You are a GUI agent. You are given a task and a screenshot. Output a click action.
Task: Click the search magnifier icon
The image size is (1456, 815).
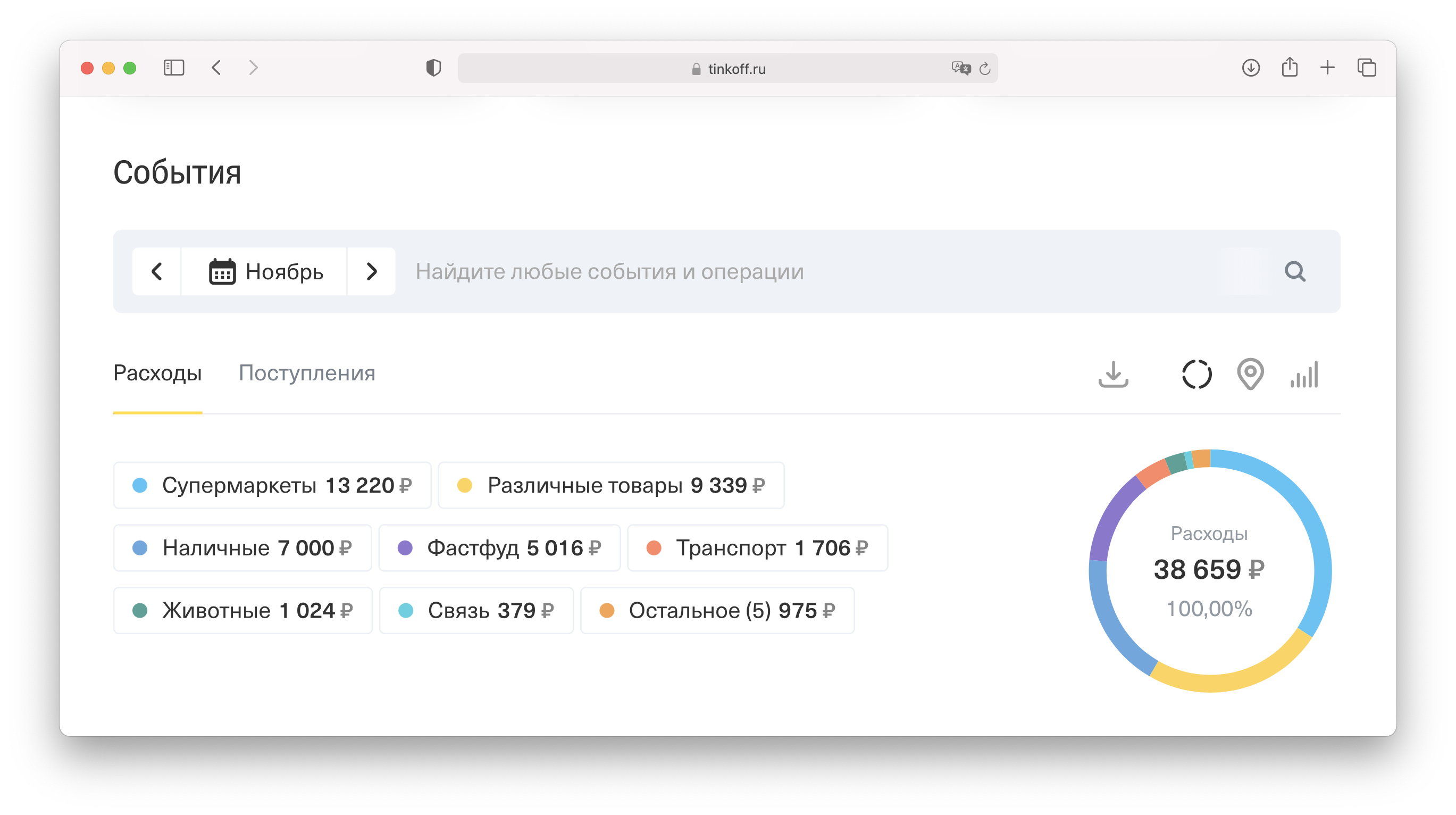coord(1295,271)
